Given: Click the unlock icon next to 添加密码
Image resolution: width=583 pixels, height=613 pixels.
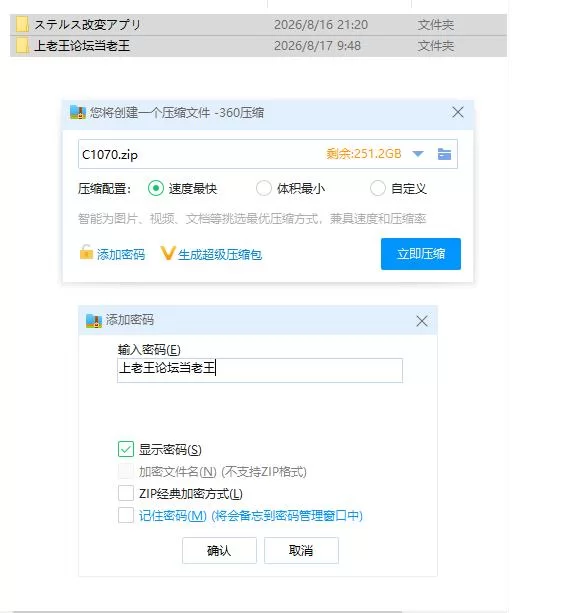Looking at the screenshot, I should [86, 252].
